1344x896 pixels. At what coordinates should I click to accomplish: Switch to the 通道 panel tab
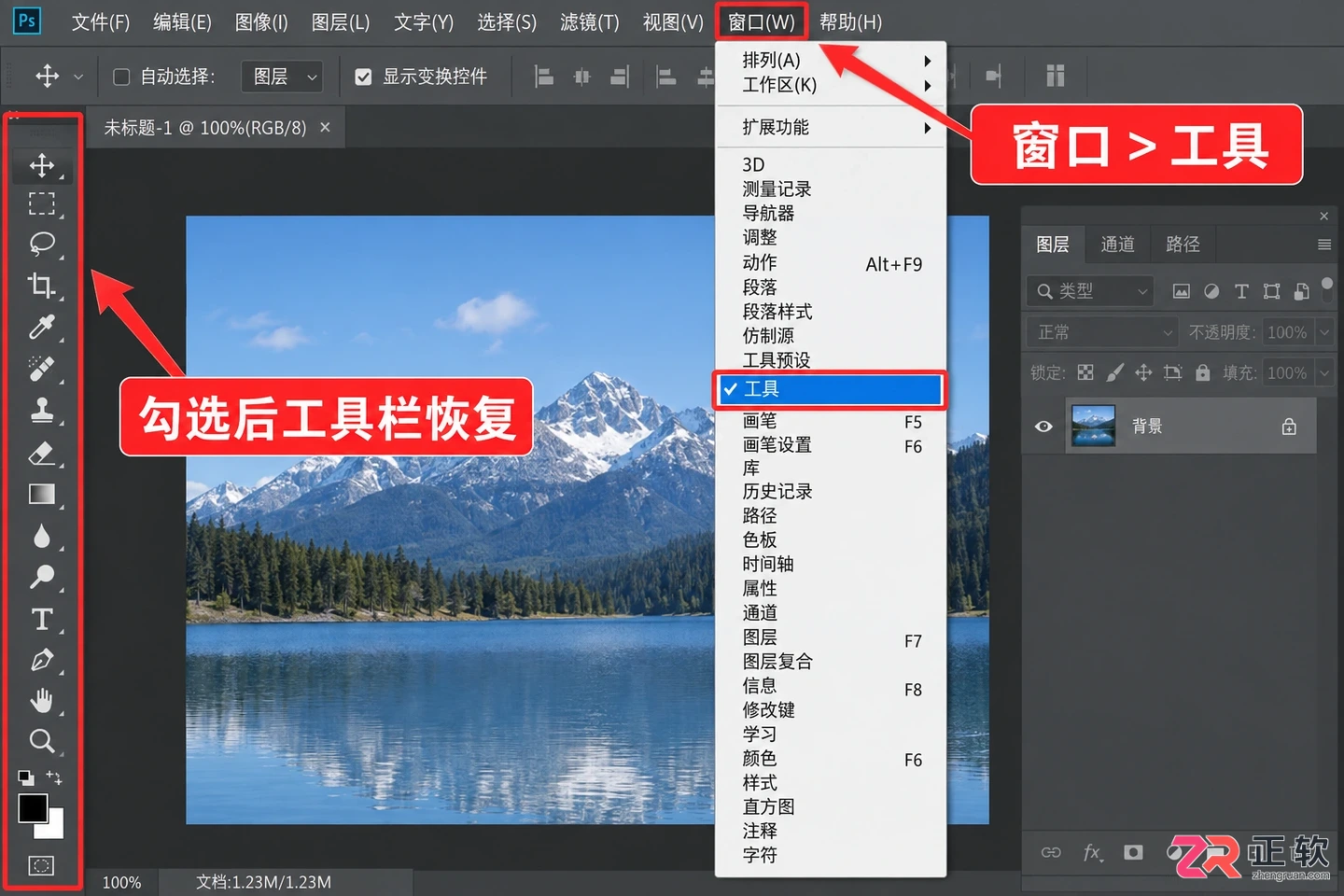click(1117, 245)
